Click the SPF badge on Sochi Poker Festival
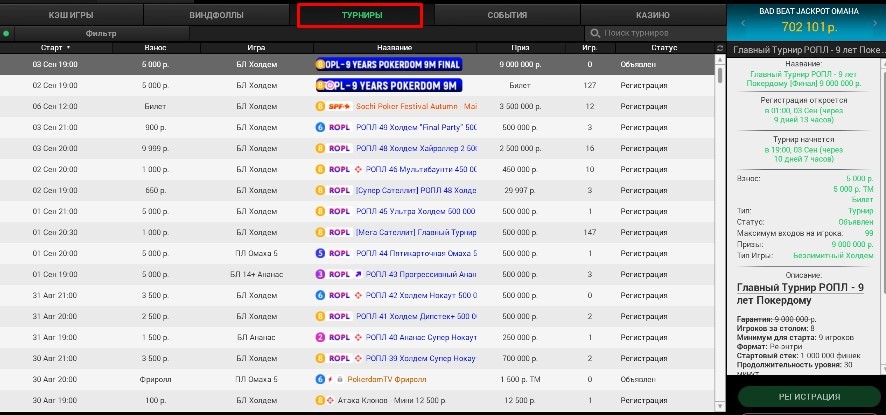This screenshot has height=415, width=886. point(336,106)
